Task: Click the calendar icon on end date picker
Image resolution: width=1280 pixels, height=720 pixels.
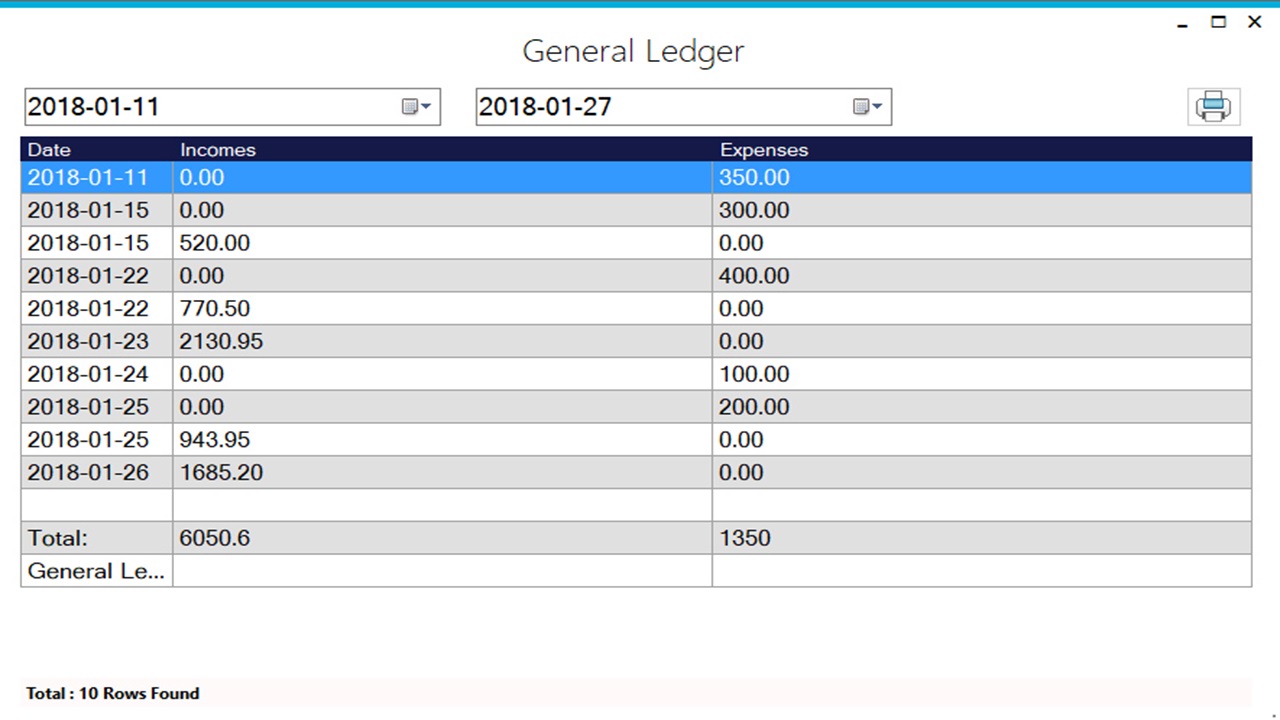Action: click(860, 106)
